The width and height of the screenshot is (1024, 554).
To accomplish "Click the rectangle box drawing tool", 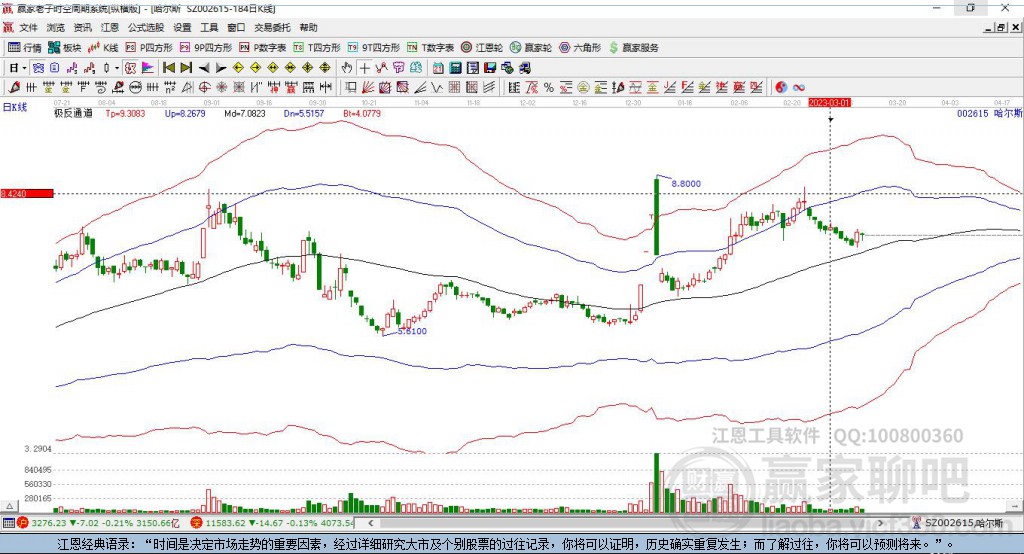I will (350, 87).
